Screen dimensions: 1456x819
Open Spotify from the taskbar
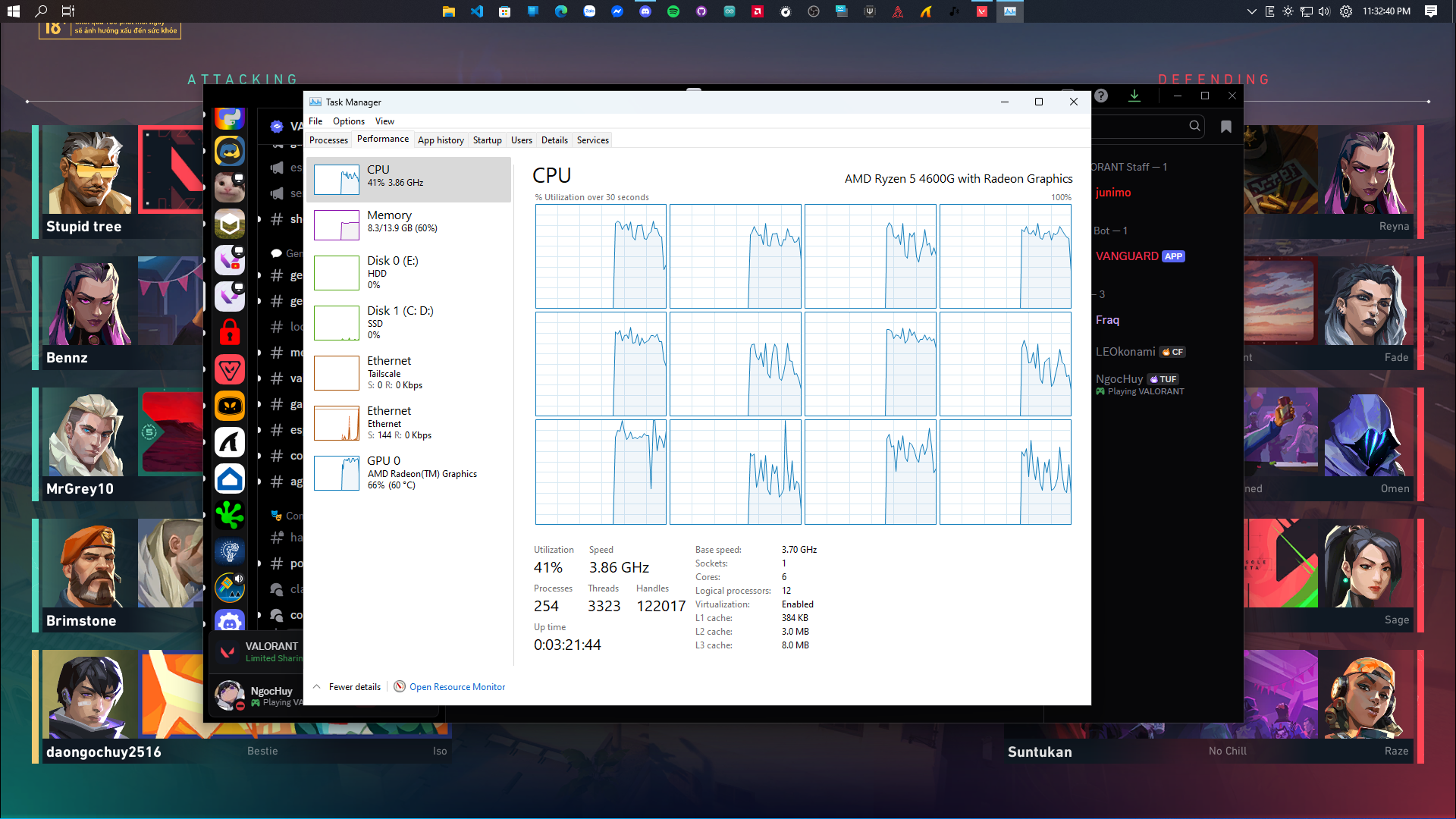point(673,11)
